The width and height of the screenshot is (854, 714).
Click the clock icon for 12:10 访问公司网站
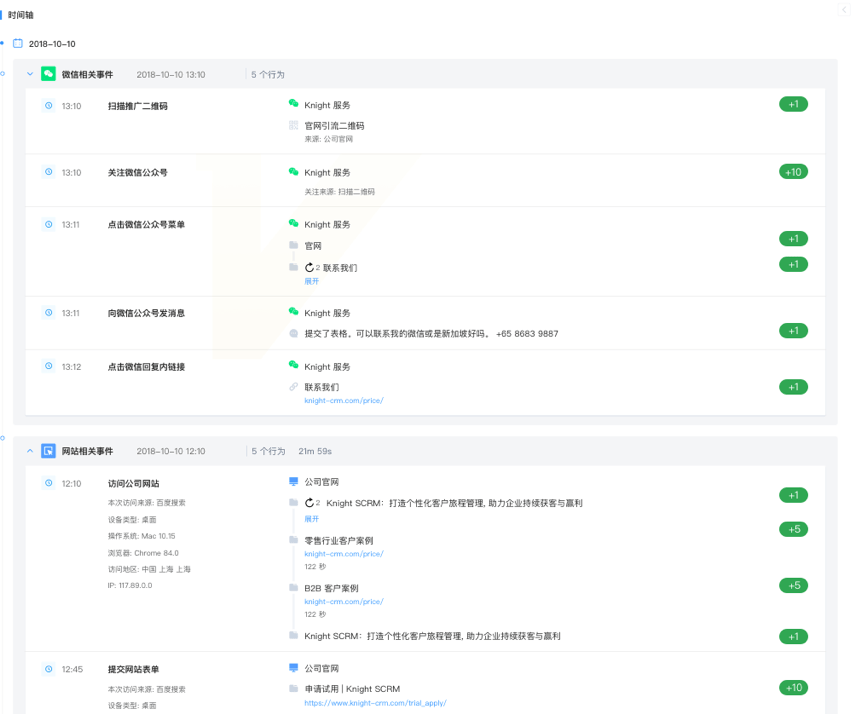49,483
